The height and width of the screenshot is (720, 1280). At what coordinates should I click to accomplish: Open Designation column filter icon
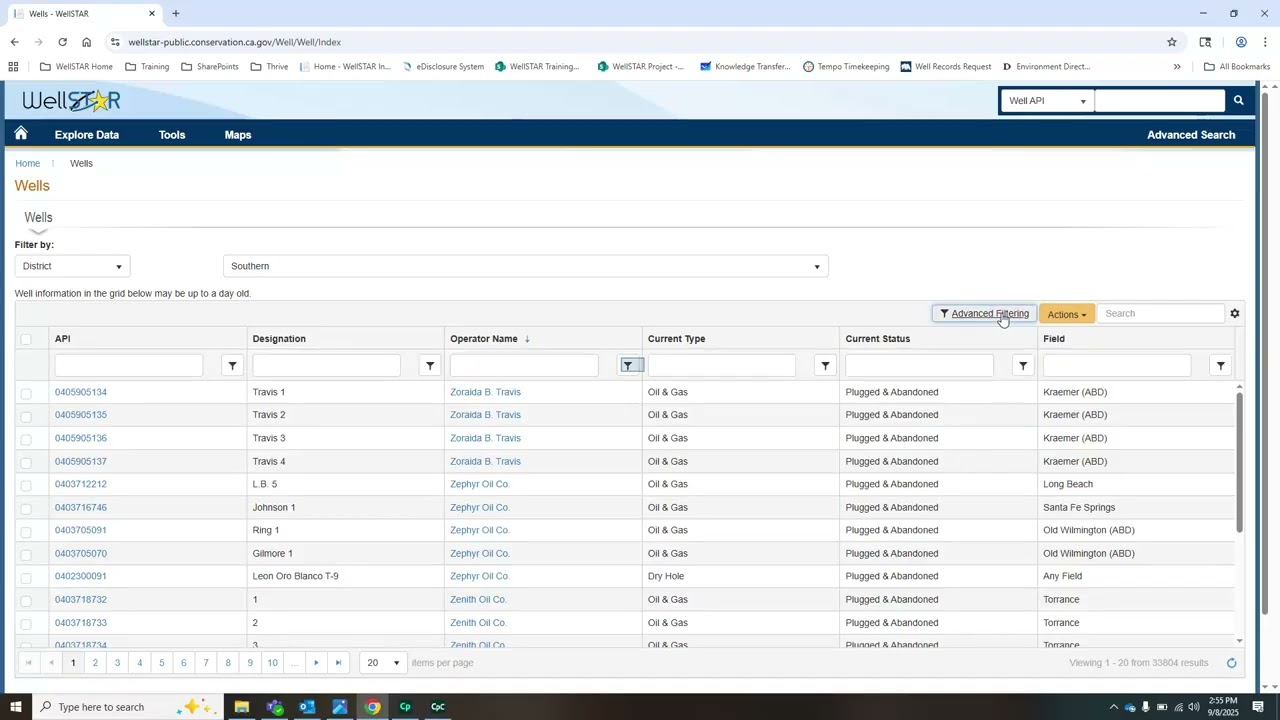tap(430, 366)
